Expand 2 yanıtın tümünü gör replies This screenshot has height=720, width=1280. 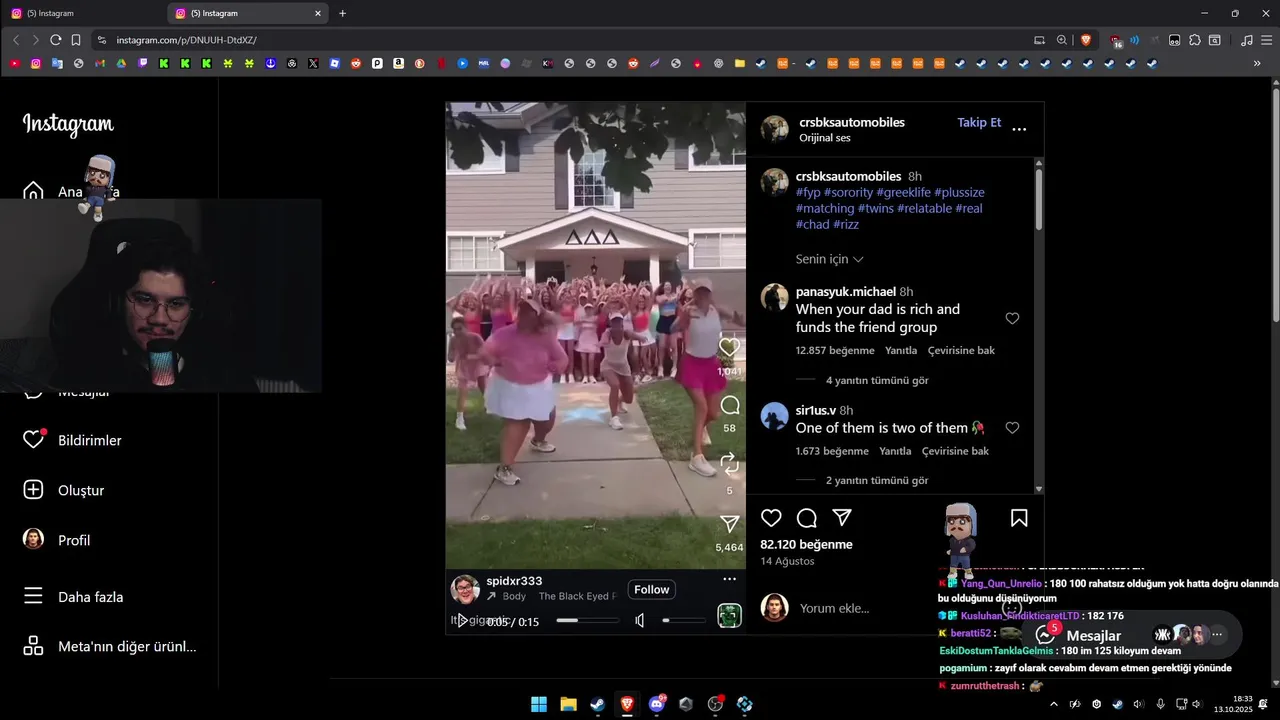877,481
